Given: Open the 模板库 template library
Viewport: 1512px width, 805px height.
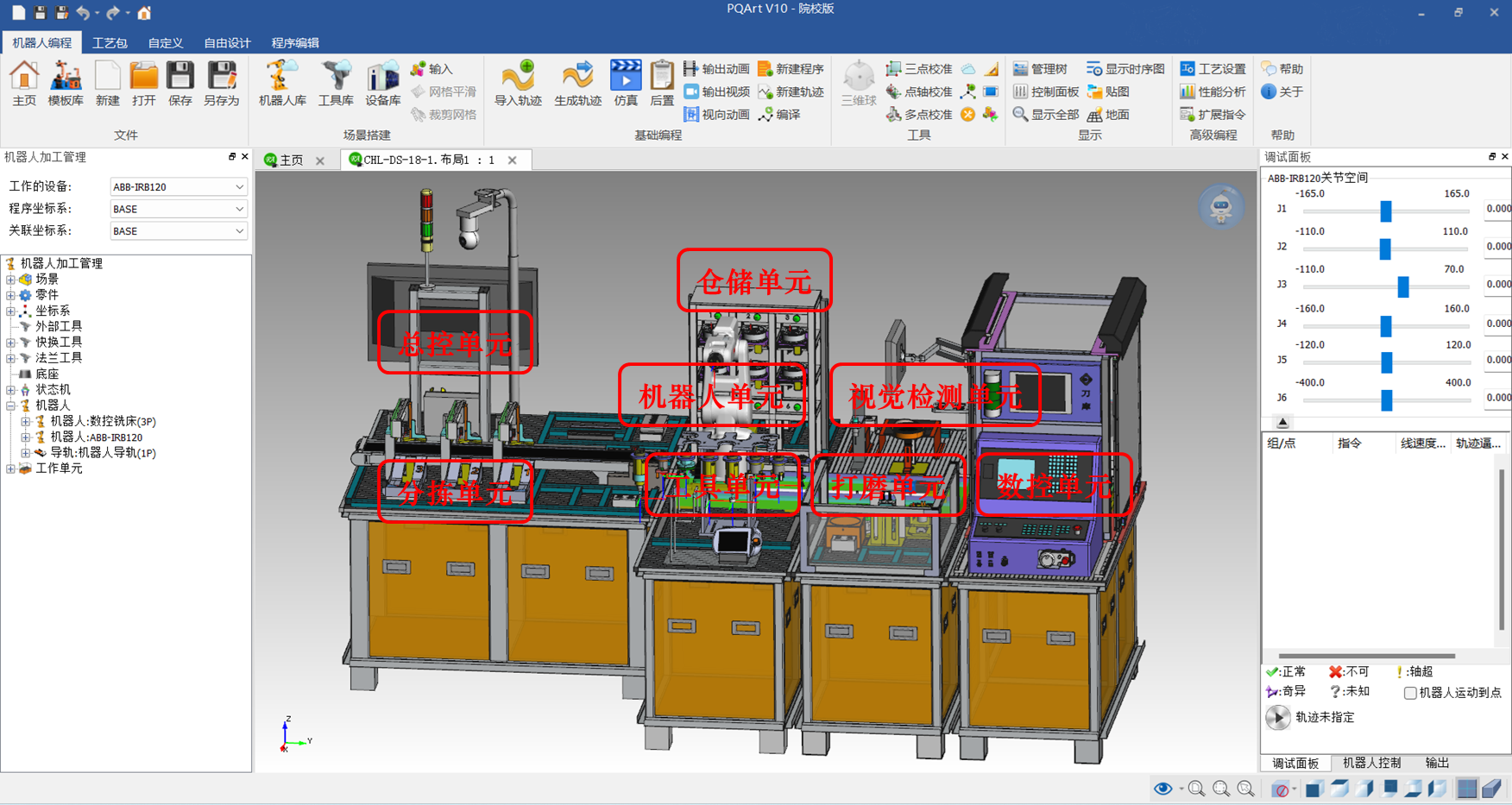Looking at the screenshot, I should coord(66,84).
